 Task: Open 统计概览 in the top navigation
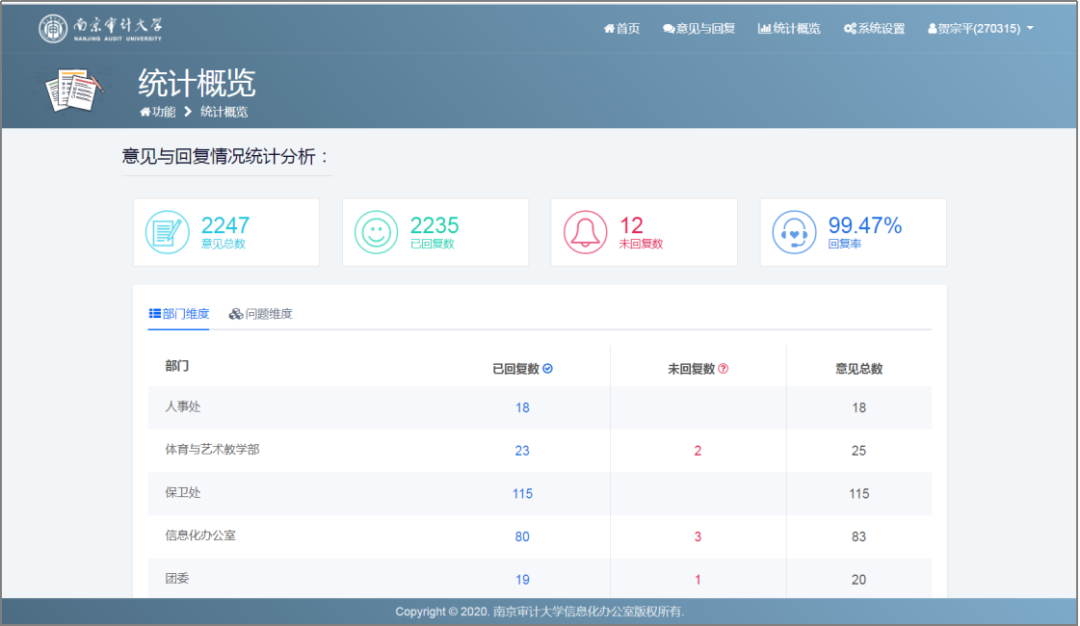click(x=789, y=29)
